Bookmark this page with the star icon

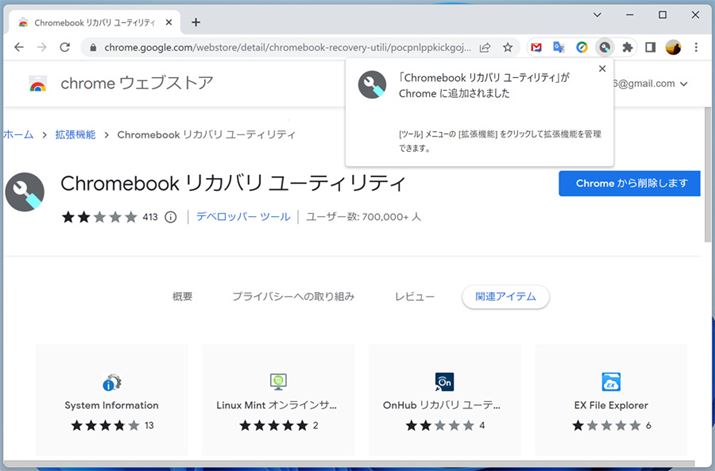508,47
